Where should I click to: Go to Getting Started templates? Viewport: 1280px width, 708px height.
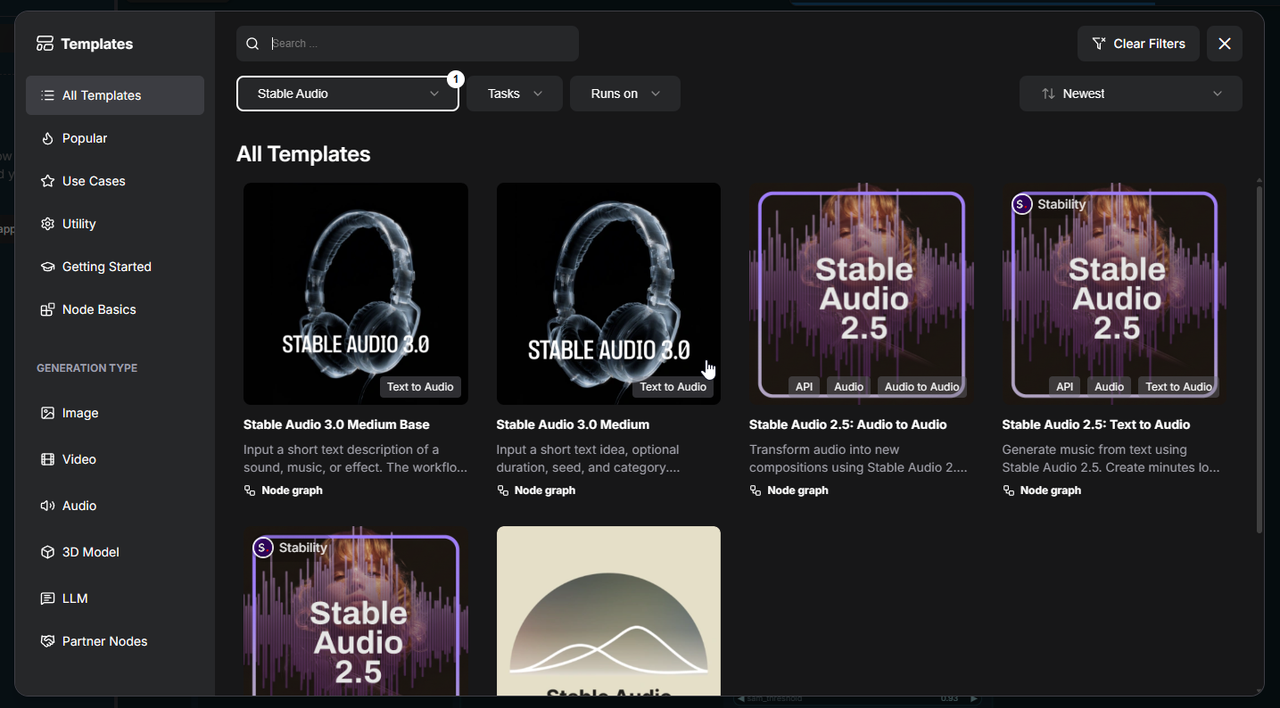[x=115, y=267]
